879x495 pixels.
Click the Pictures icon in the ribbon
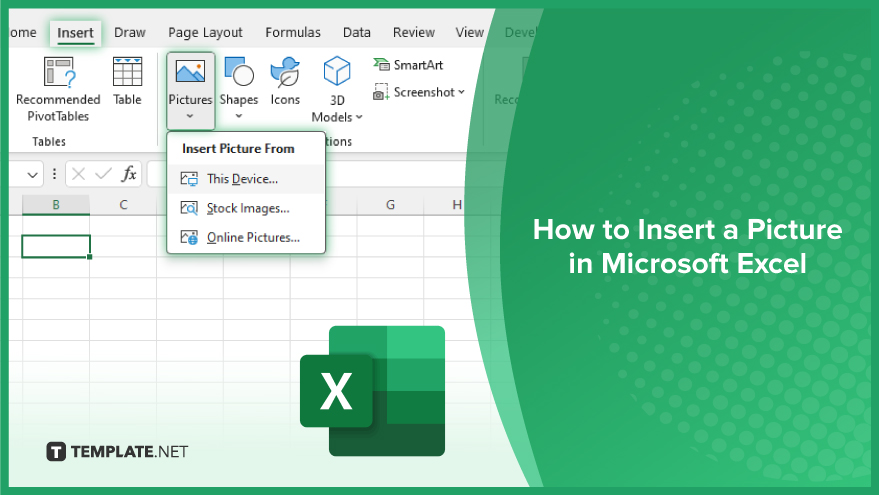tap(190, 71)
